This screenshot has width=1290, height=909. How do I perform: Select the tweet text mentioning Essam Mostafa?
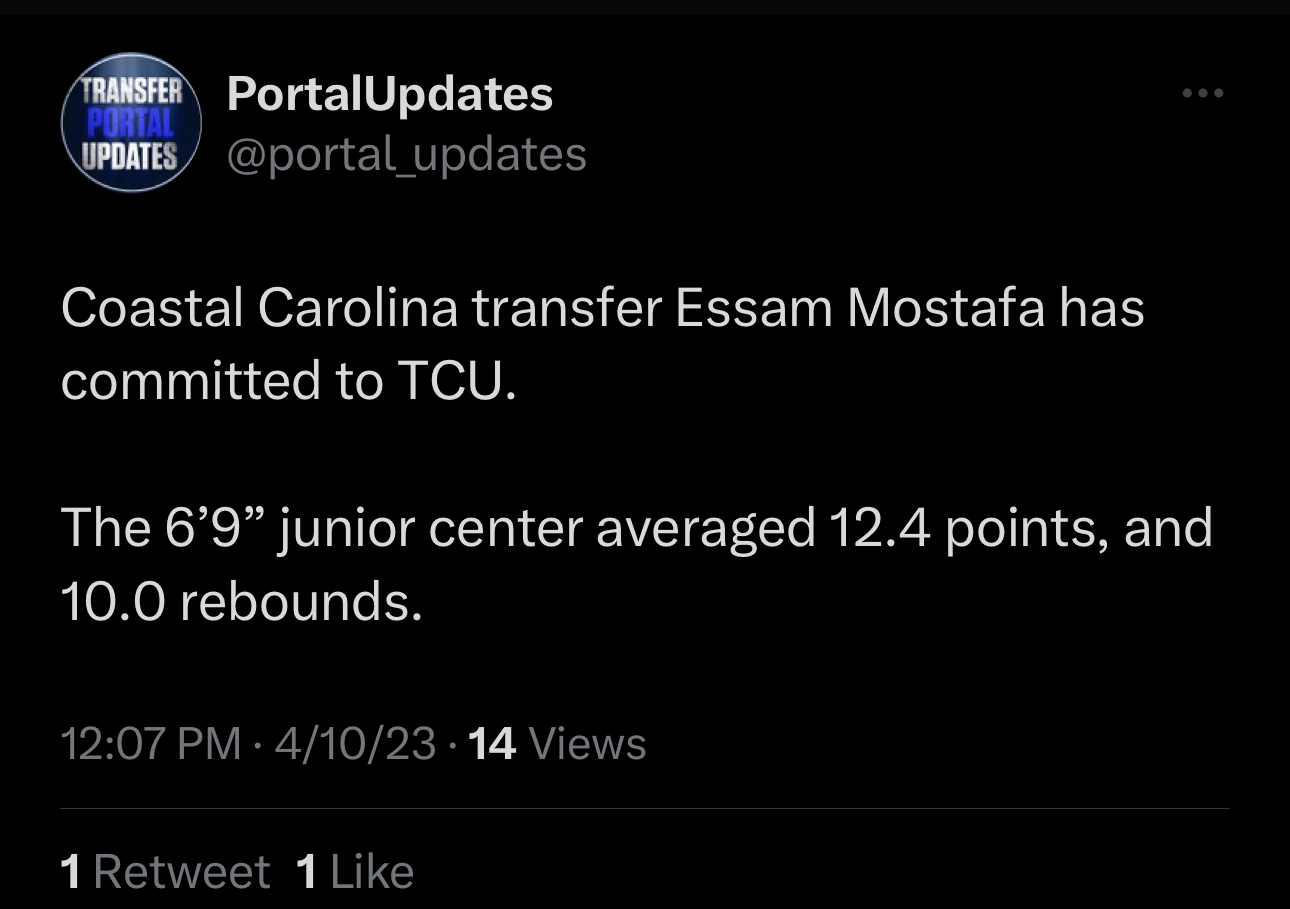[x=637, y=455]
